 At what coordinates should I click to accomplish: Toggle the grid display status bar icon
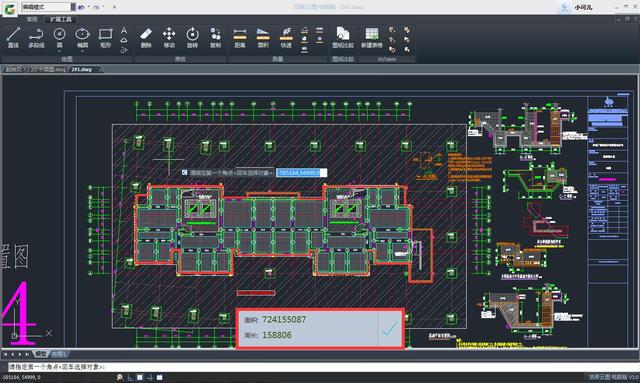tap(140, 377)
